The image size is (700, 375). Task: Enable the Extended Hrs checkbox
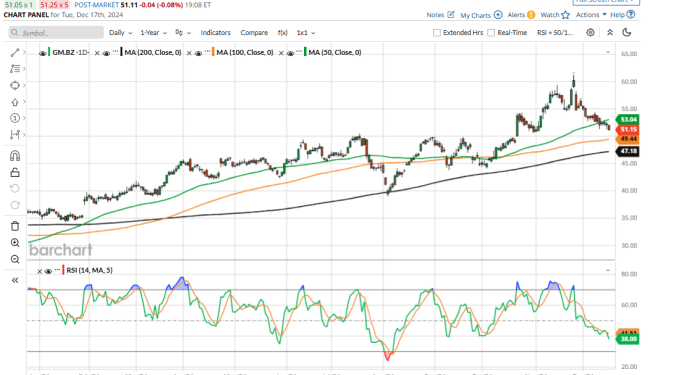pos(437,33)
